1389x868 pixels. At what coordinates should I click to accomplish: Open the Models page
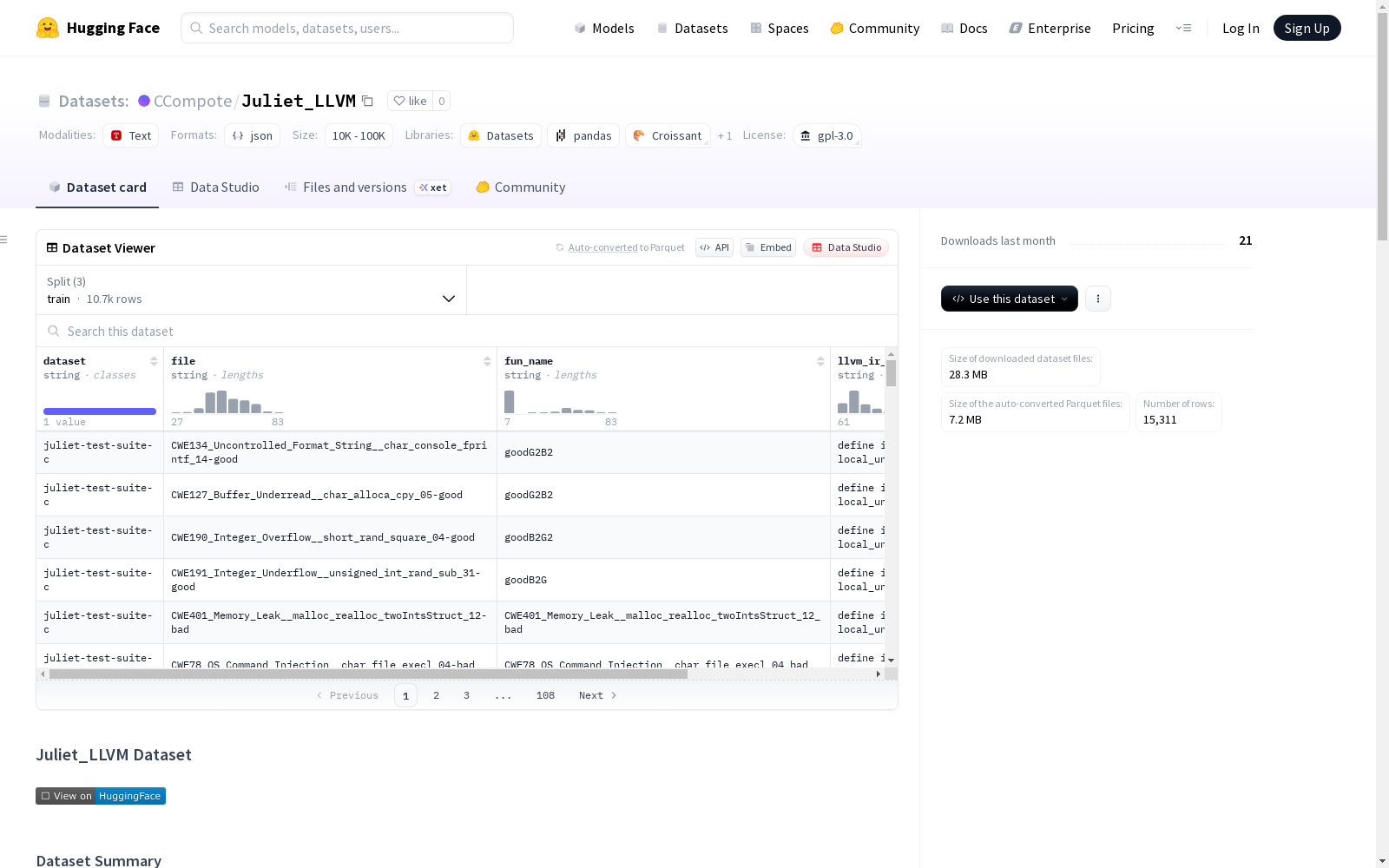click(x=604, y=28)
